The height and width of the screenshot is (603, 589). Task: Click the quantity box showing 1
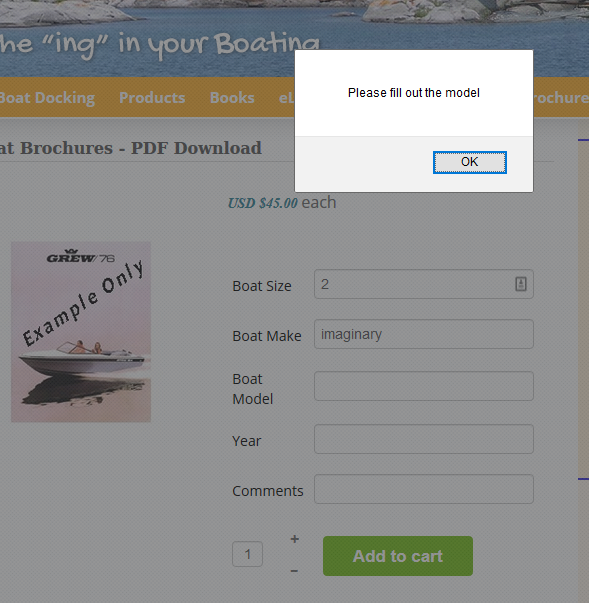click(248, 554)
